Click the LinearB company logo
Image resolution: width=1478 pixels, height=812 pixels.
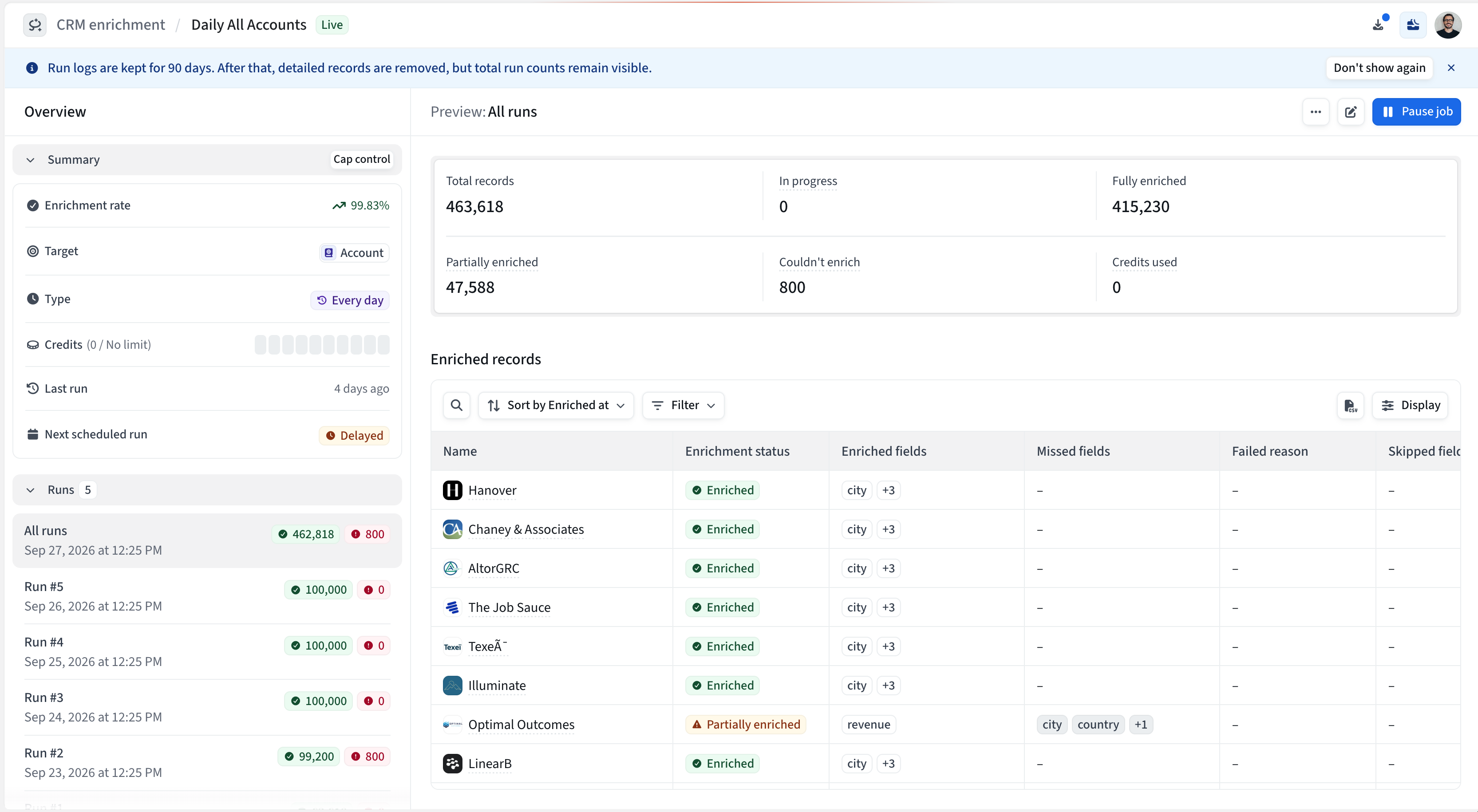point(453,763)
